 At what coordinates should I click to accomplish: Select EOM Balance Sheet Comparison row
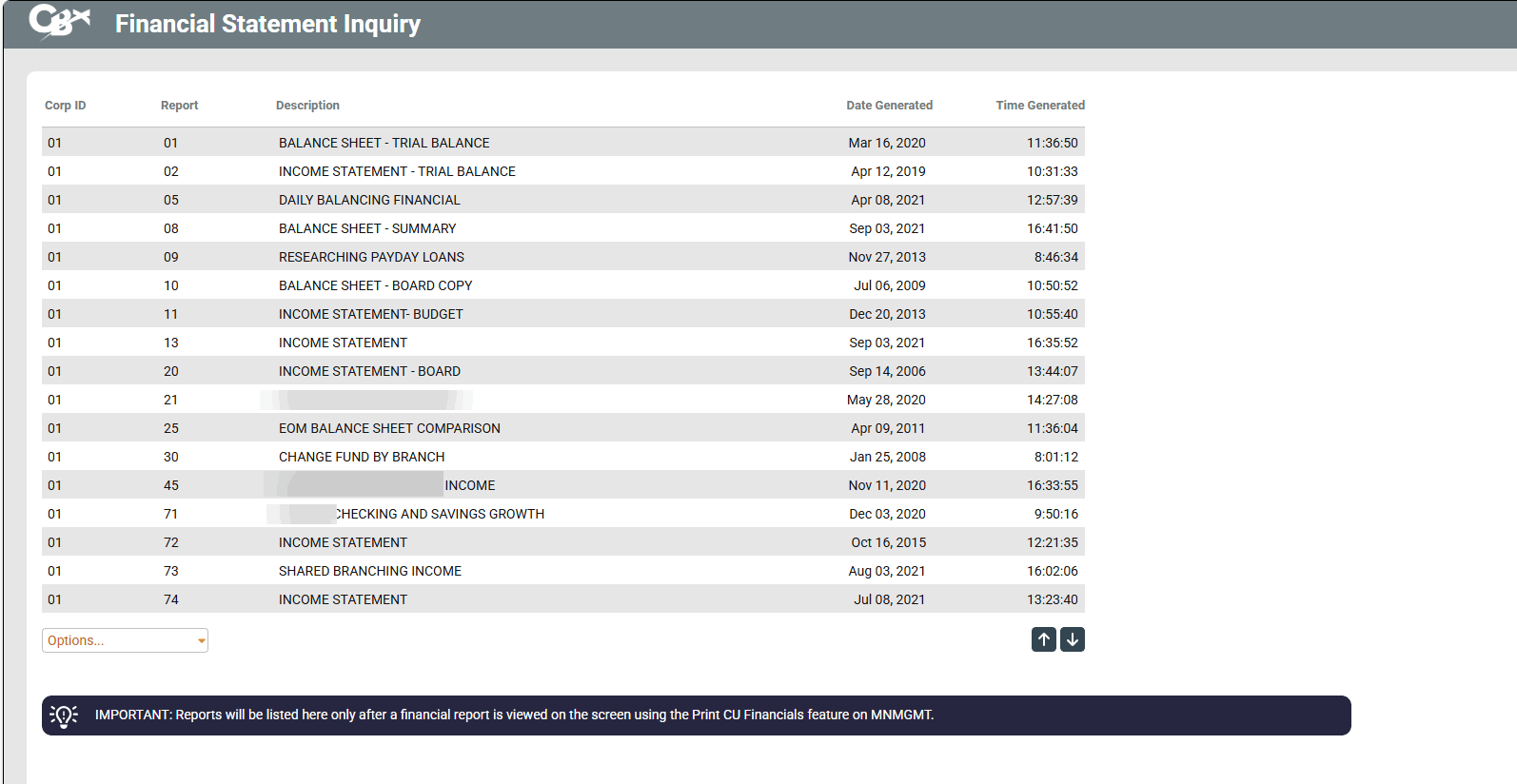tap(389, 428)
